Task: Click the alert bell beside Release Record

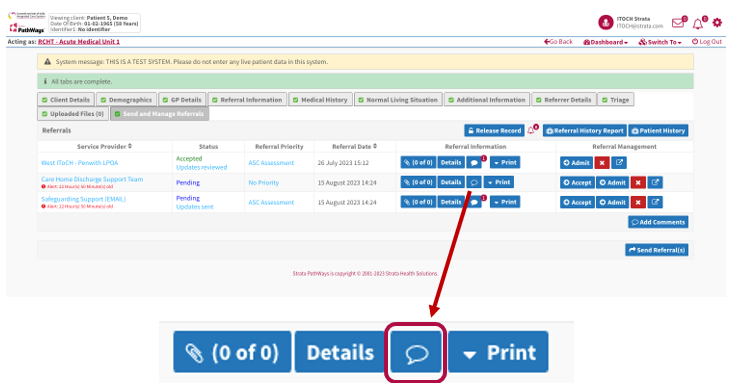Action: point(531,131)
